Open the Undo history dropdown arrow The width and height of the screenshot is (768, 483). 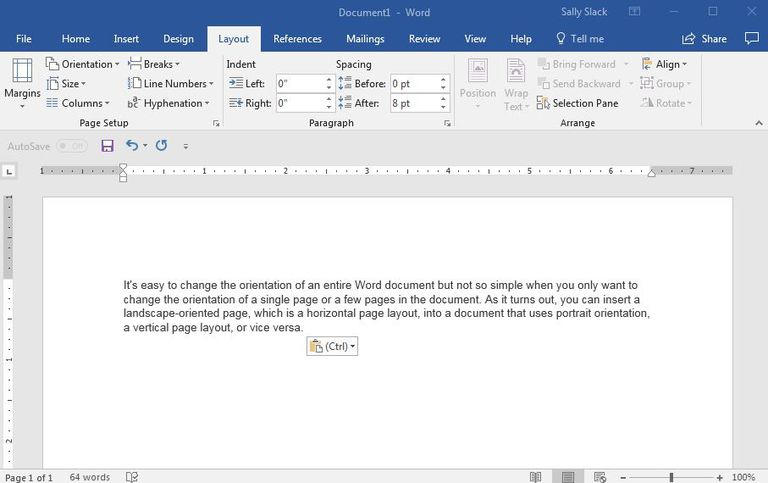click(145, 146)
